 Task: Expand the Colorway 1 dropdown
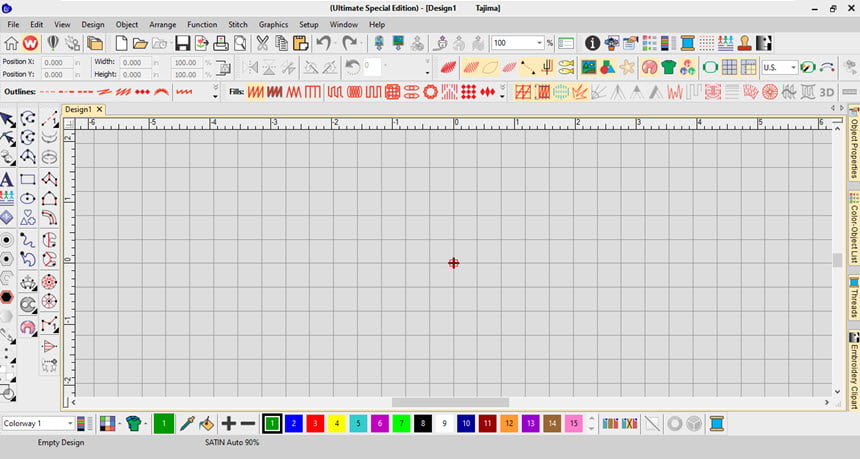click(x=70, y=424)
